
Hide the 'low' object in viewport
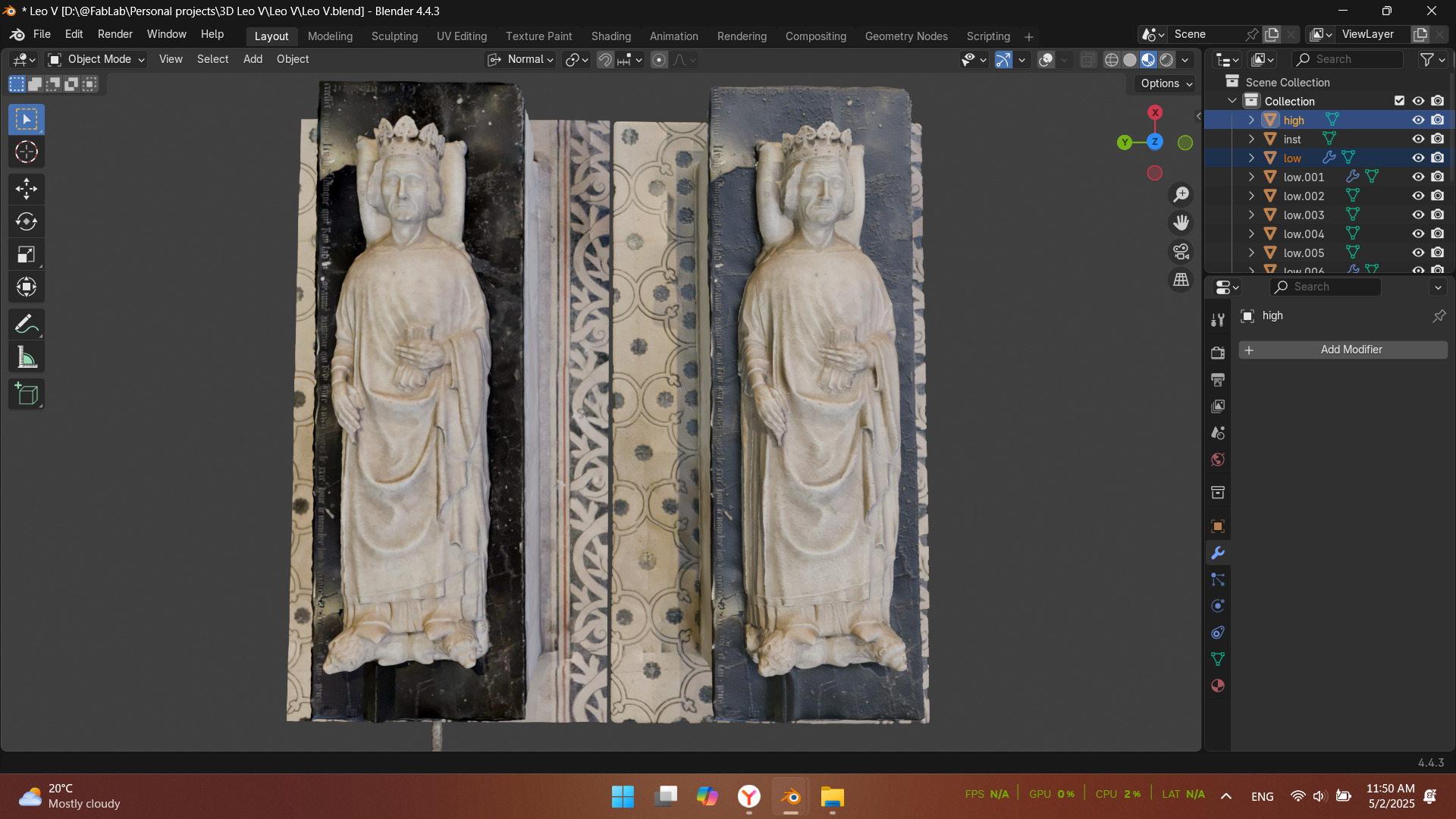coord(1418,158)
